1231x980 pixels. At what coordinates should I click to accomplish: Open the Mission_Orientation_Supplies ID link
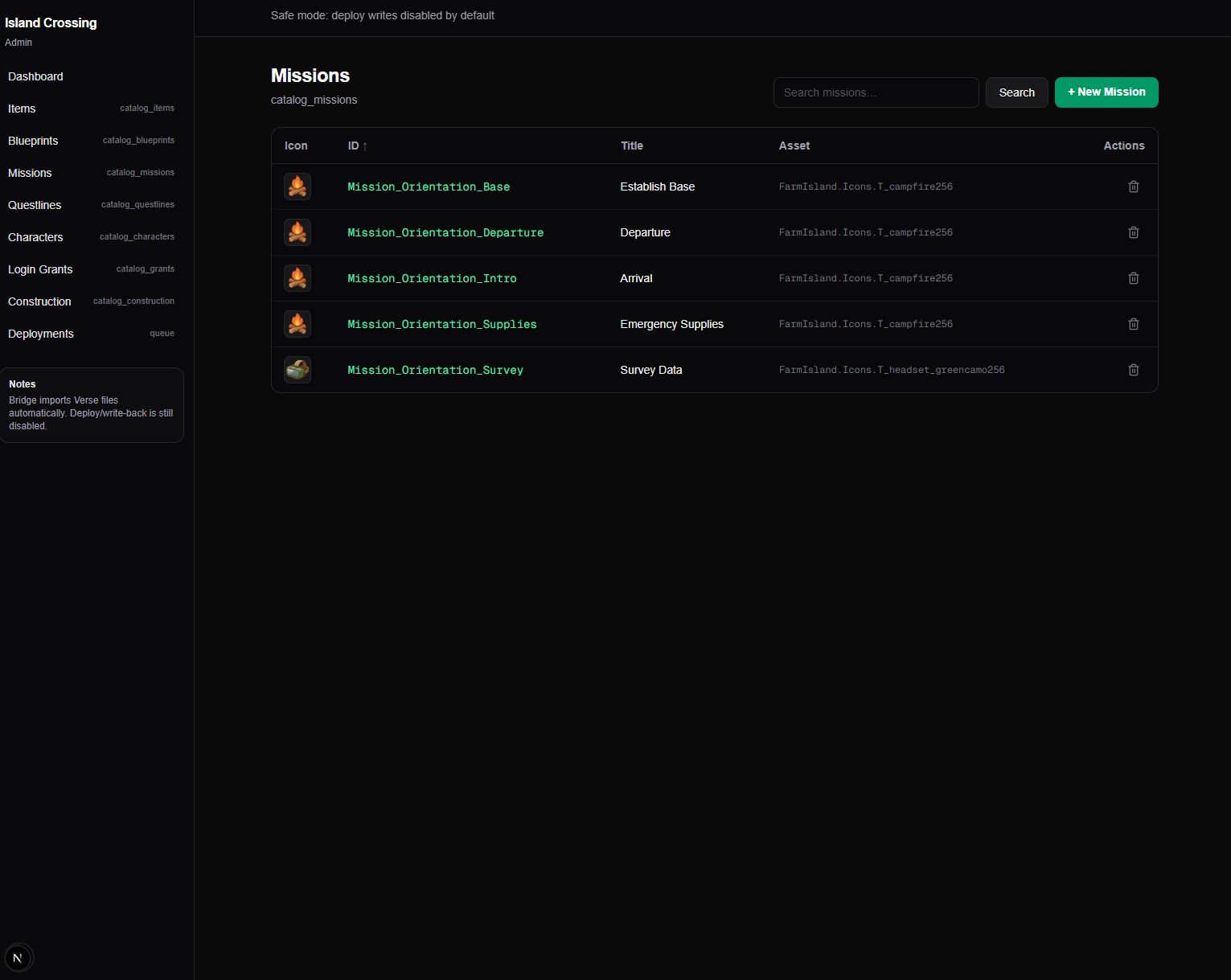coord(441,324)
